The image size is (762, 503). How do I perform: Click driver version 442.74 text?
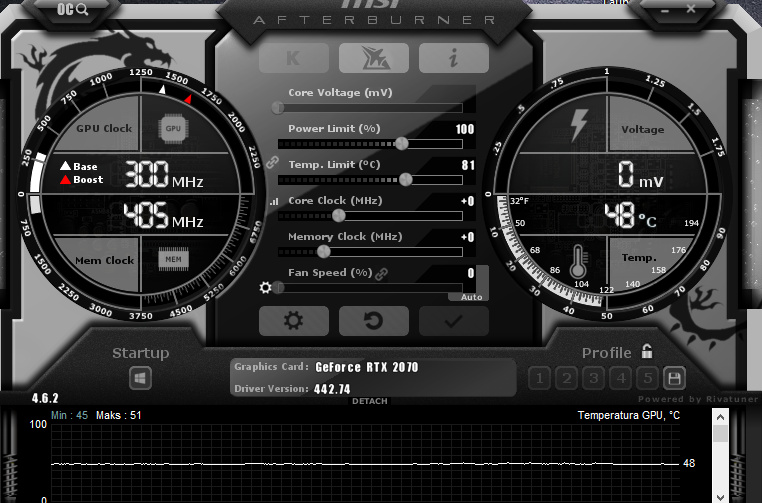pyautogui.click(x=332, y=389)
